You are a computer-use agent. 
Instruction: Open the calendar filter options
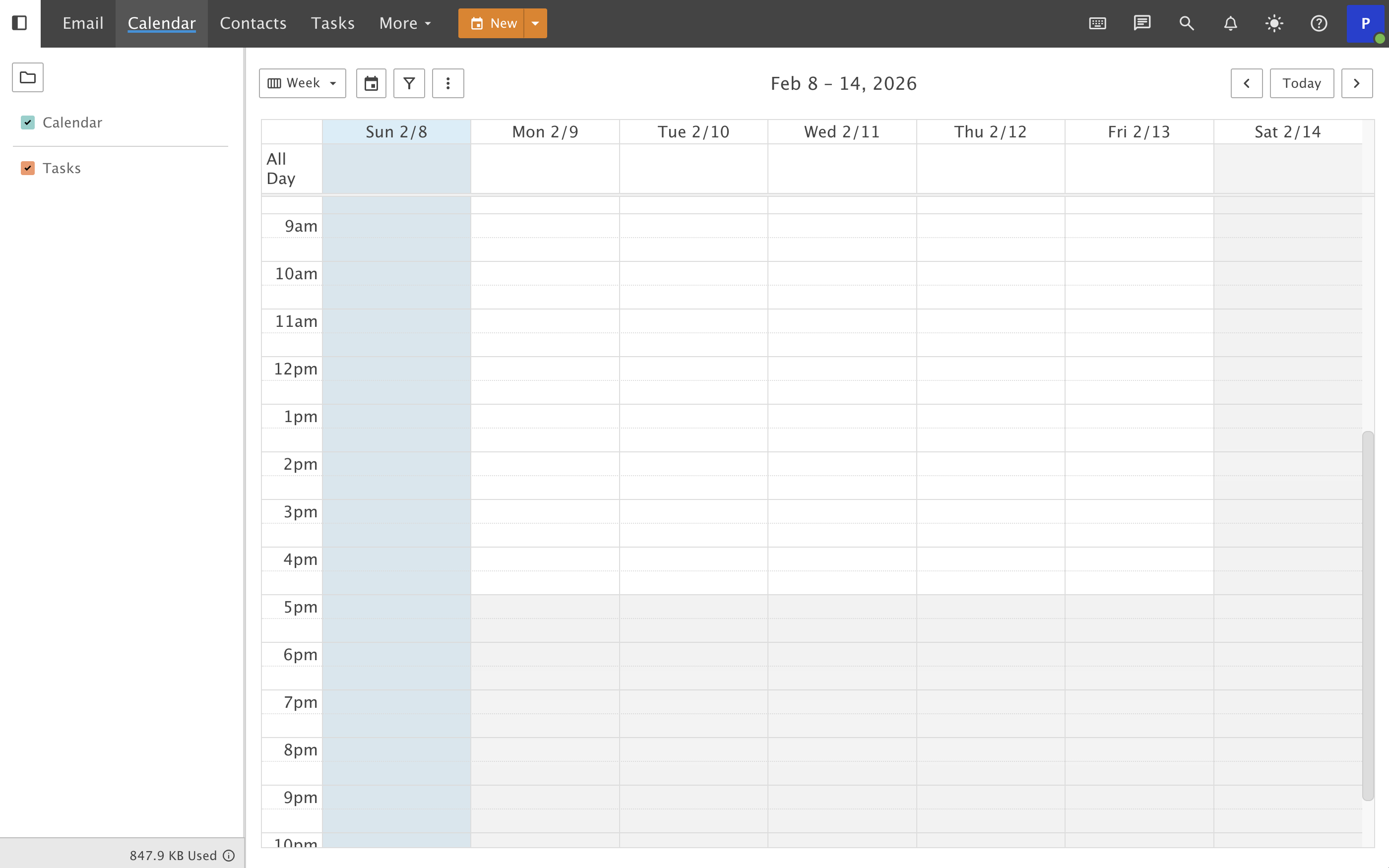click(409, 83)
